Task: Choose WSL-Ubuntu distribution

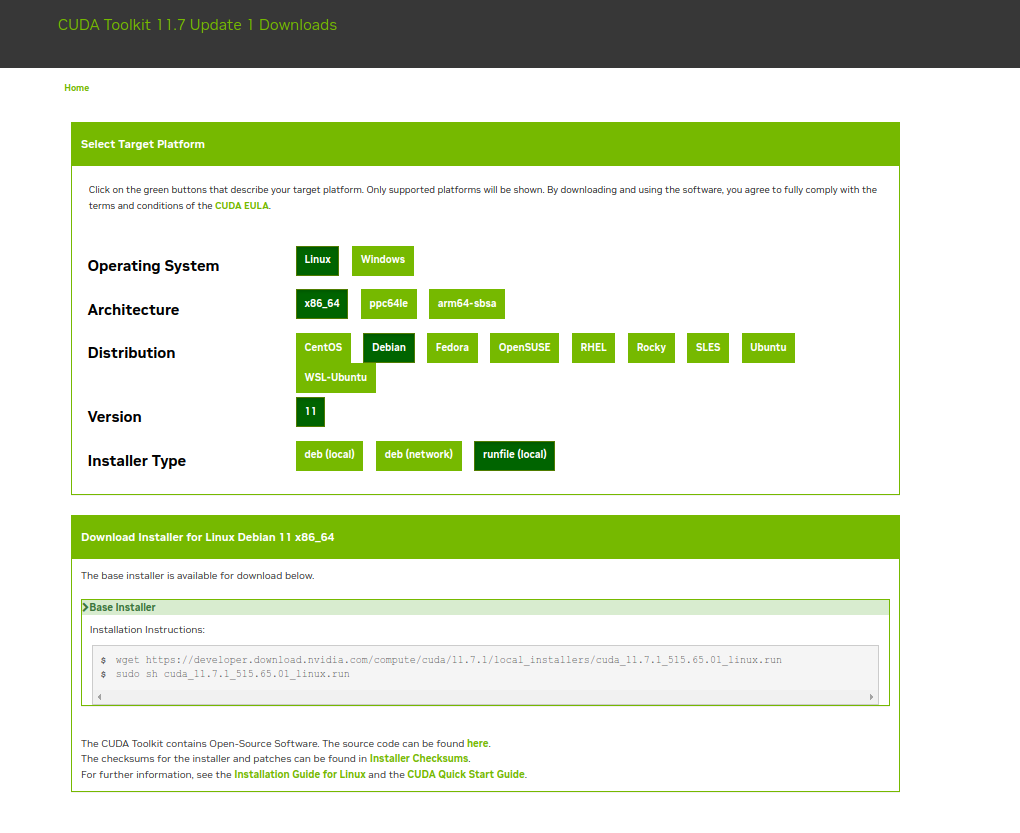Action: 335,378
